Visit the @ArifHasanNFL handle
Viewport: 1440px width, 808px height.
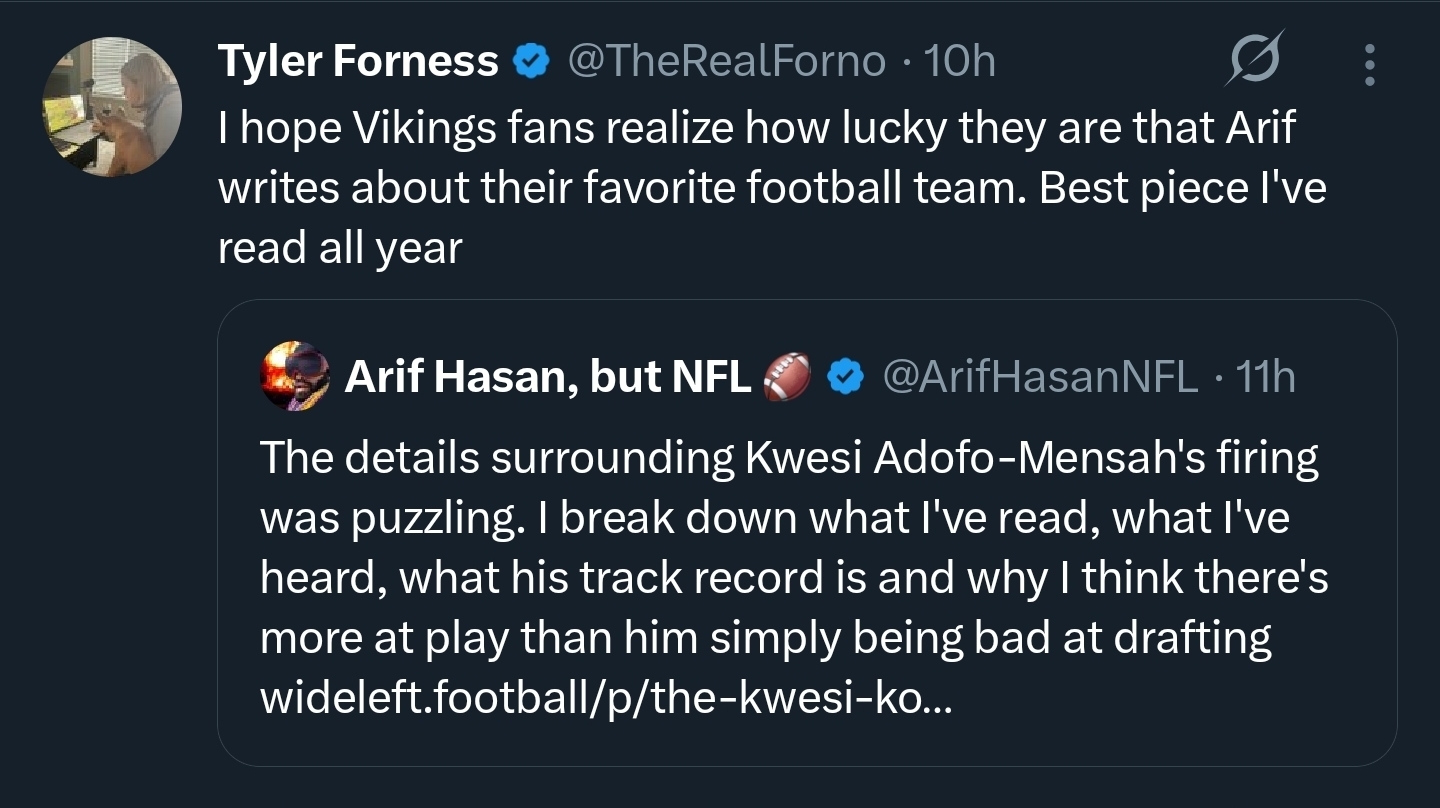[x=1039, y=377]
